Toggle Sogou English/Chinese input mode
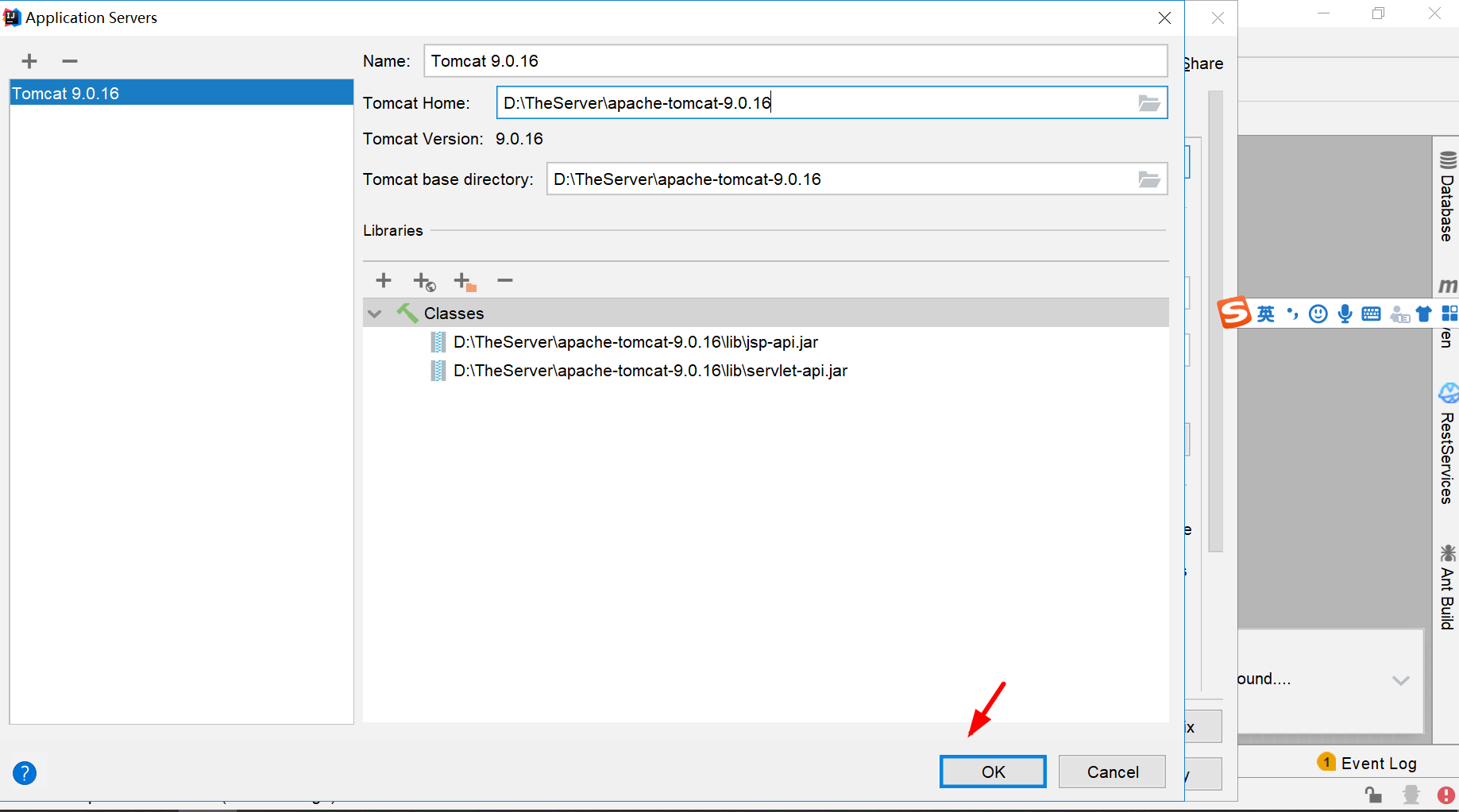The width and height of the screenshot is (1459, 812). tap(1266, 314)
